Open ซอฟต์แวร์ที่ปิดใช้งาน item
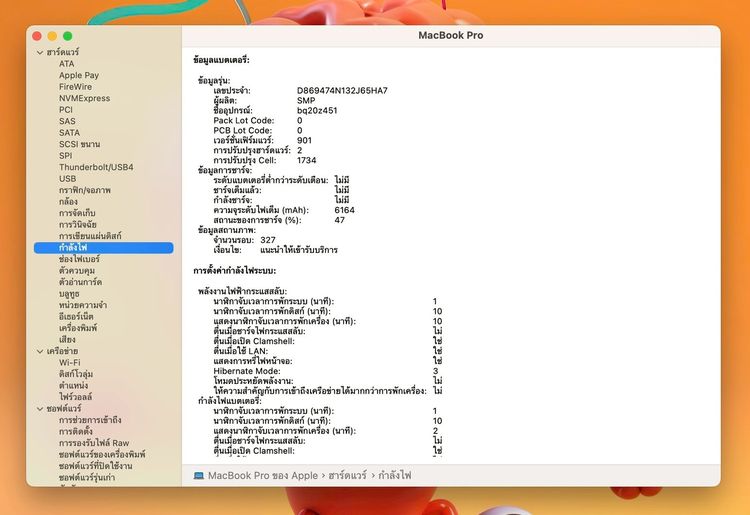 [96, 466]
